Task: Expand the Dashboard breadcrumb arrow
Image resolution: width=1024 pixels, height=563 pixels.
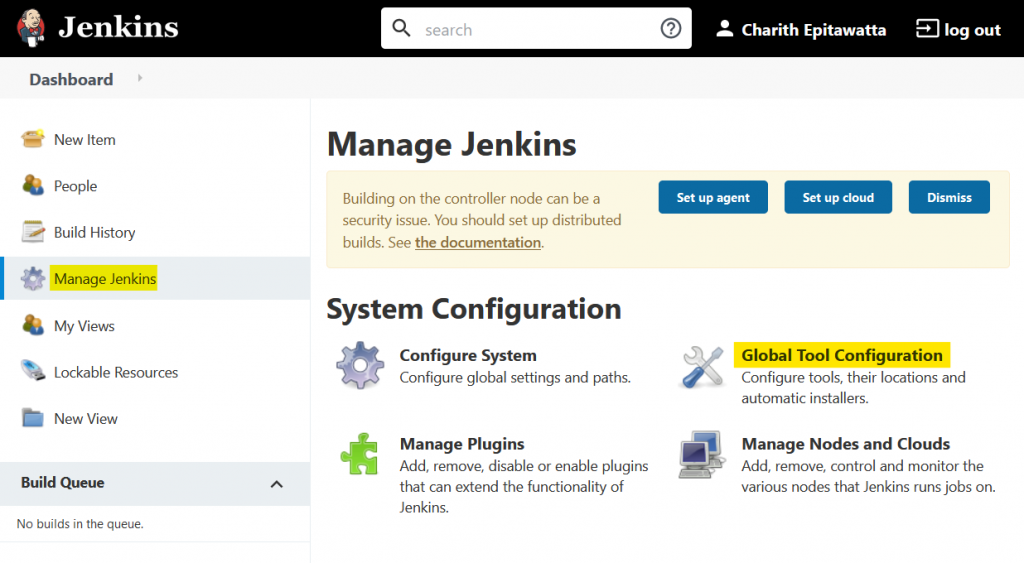Action: click(x=140, y=78)
